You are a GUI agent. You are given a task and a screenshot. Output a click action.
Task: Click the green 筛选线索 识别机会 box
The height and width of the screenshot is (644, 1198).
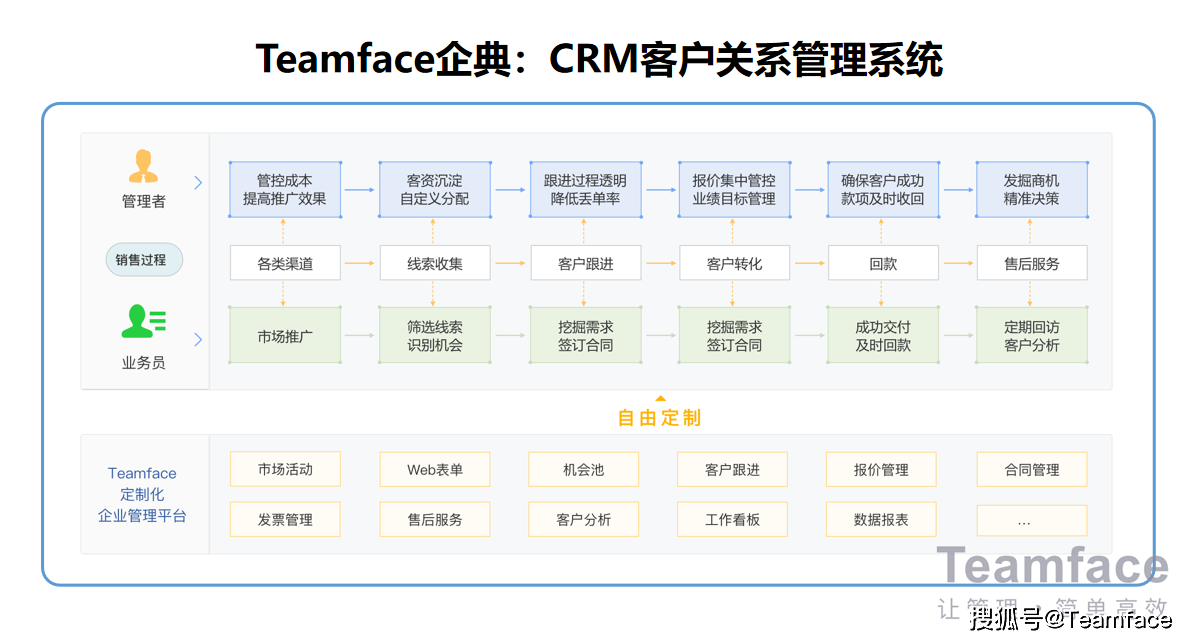434,335
